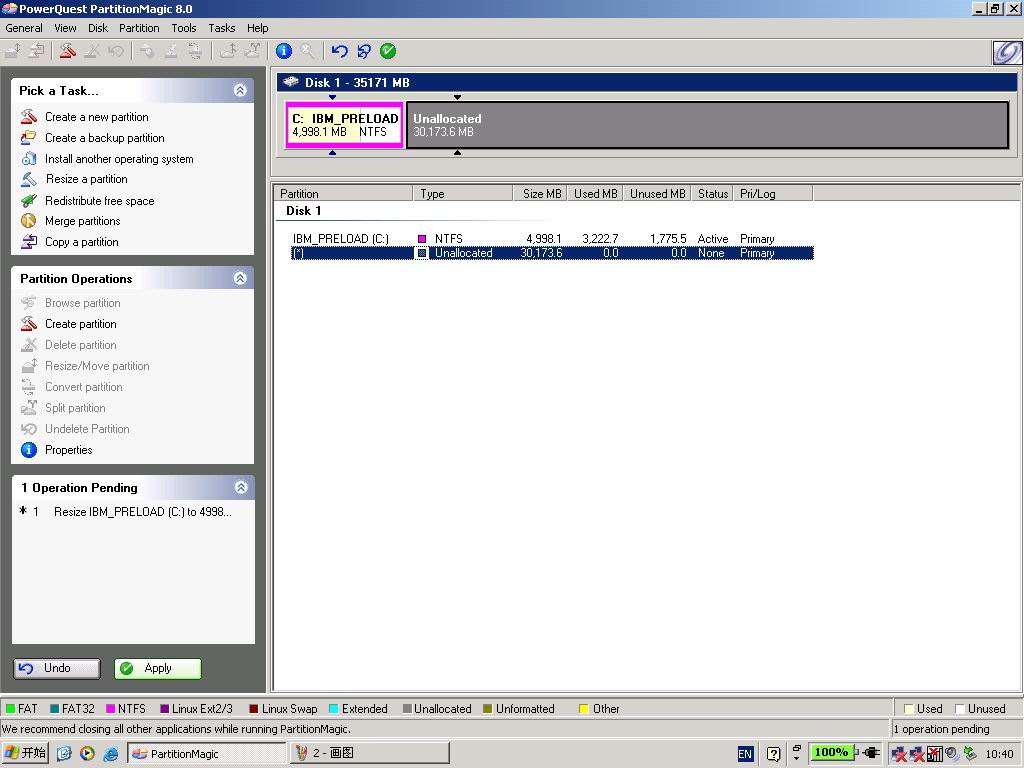Open the Partition menu

pos(139,27)
